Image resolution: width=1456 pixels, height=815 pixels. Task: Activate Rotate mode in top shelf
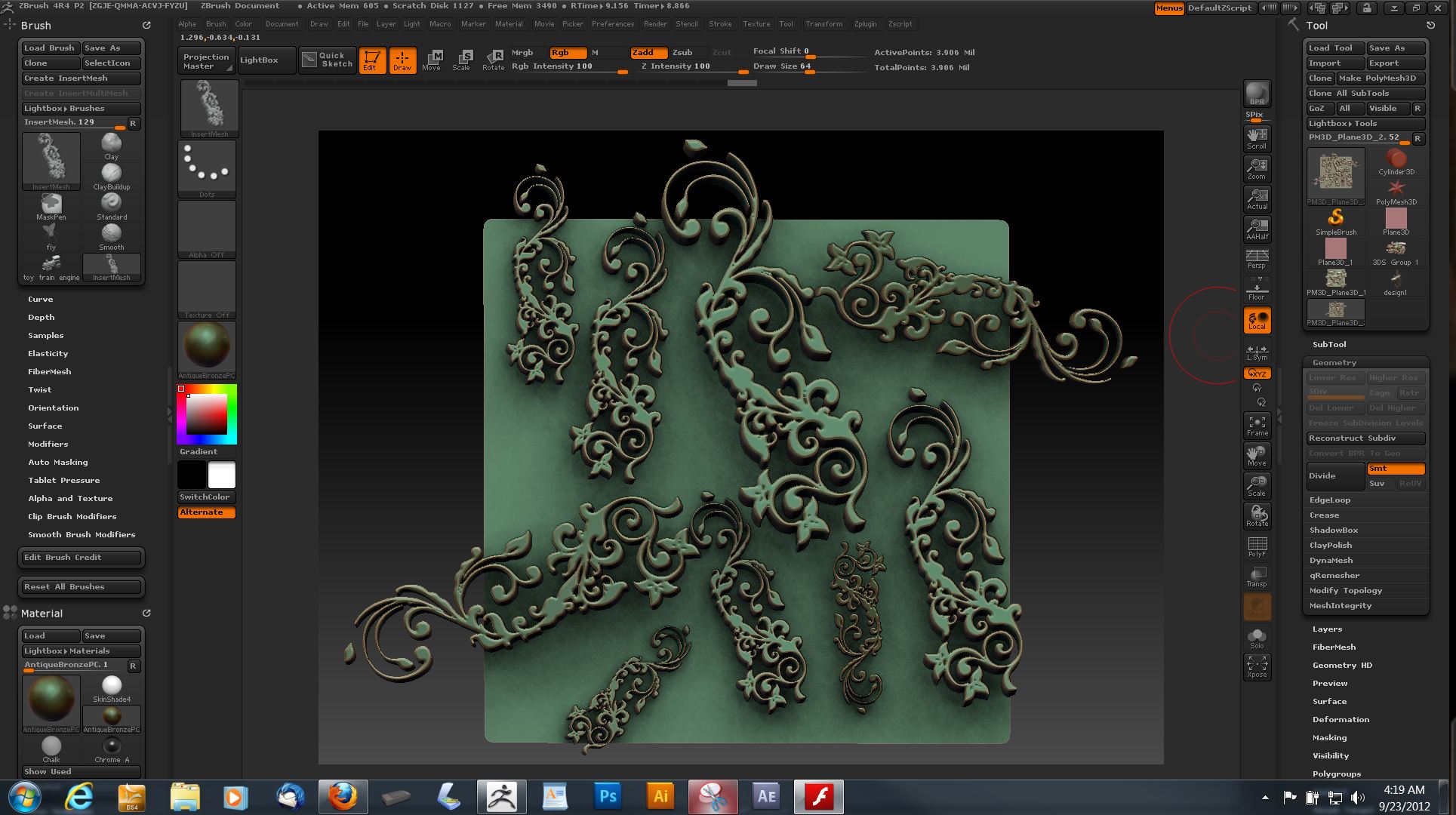coord(493,60)
